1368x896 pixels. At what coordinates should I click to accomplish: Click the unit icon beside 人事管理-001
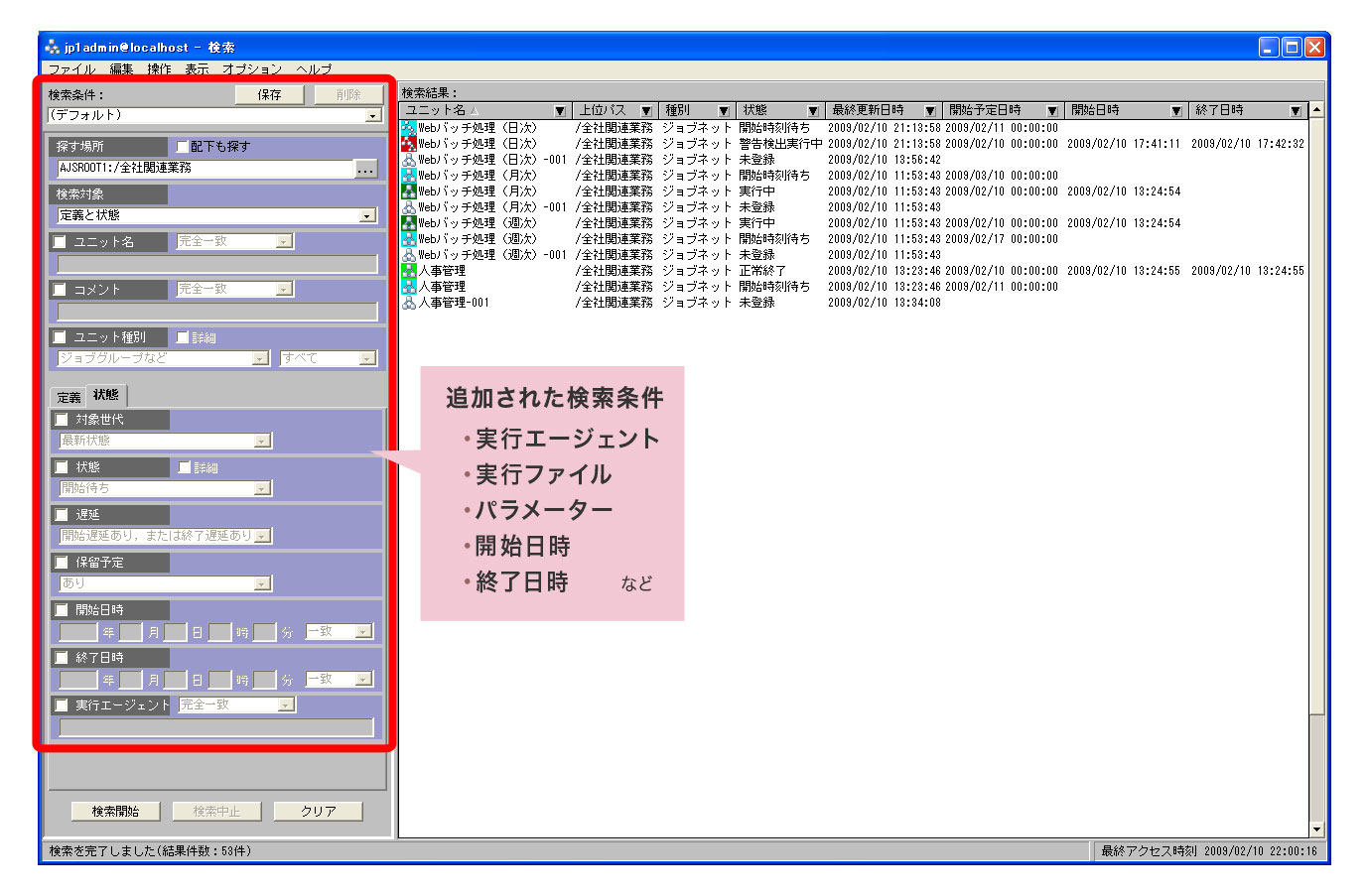coord(409,303)
